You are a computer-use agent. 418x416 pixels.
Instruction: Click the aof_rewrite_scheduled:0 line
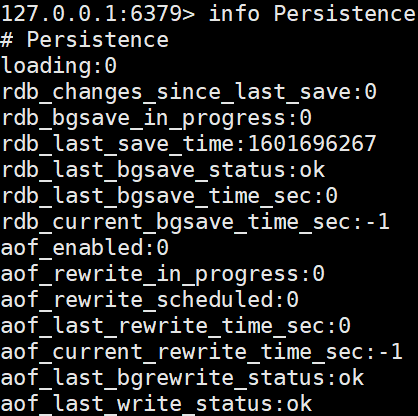pyautogui.click(x=150, y=300)
